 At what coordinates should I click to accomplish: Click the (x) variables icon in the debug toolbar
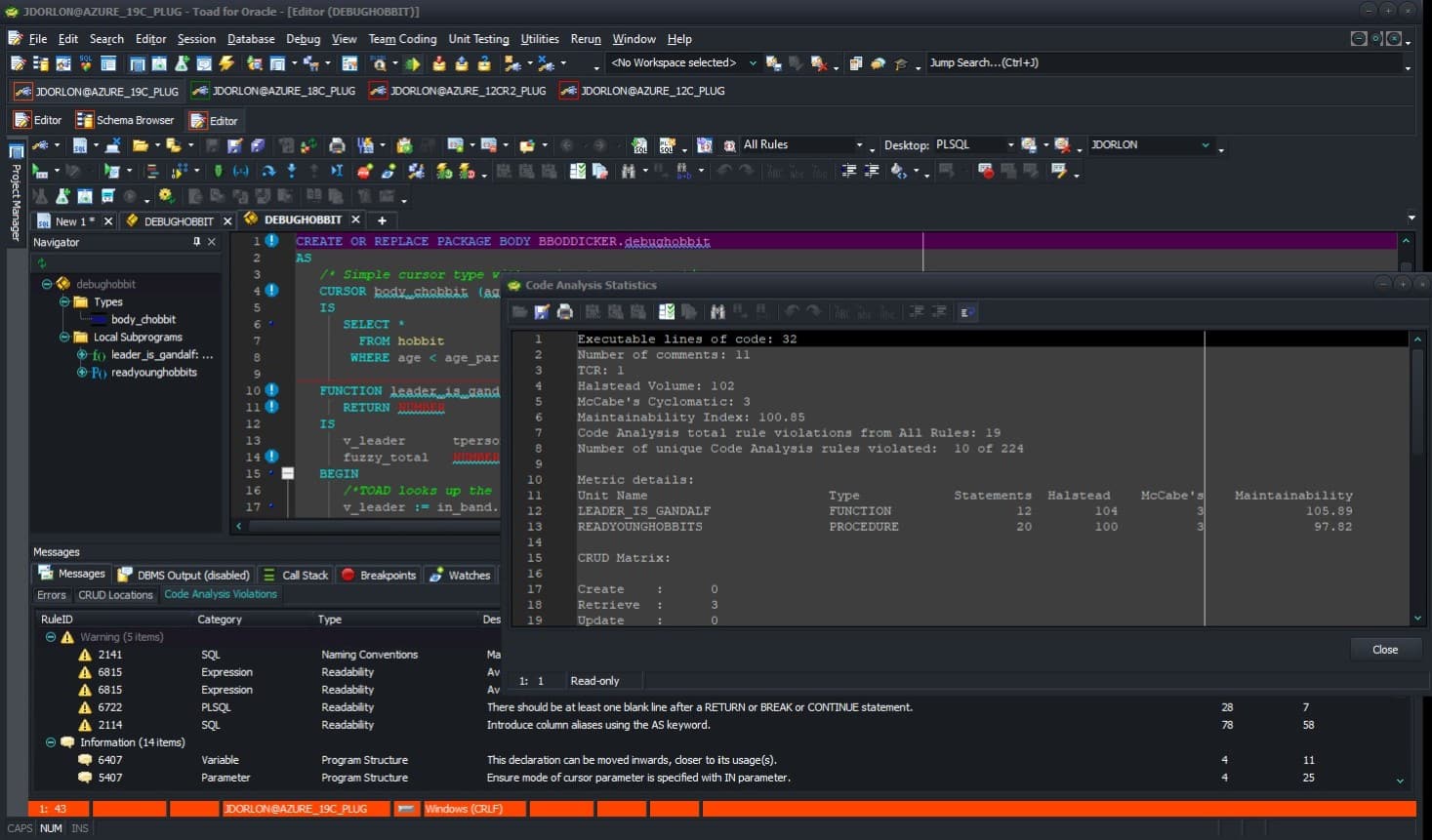(240, 171)
